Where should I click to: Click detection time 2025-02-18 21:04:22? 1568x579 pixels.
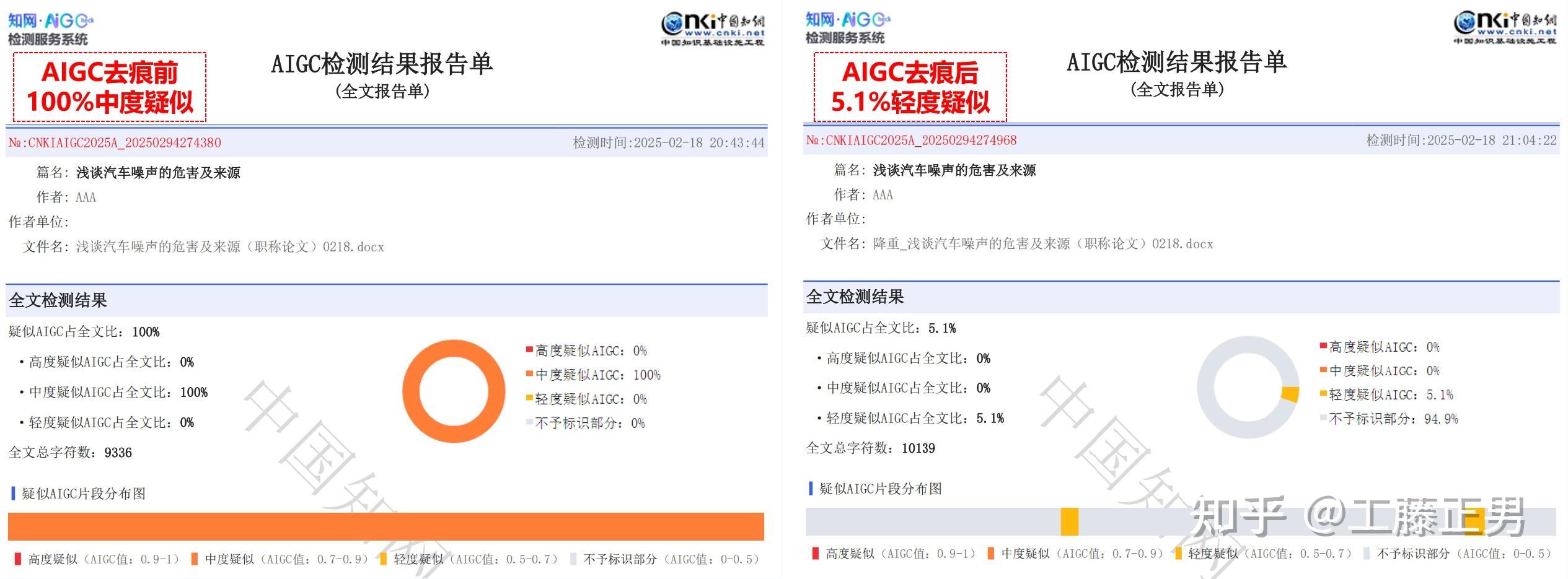pos(1461,141)
